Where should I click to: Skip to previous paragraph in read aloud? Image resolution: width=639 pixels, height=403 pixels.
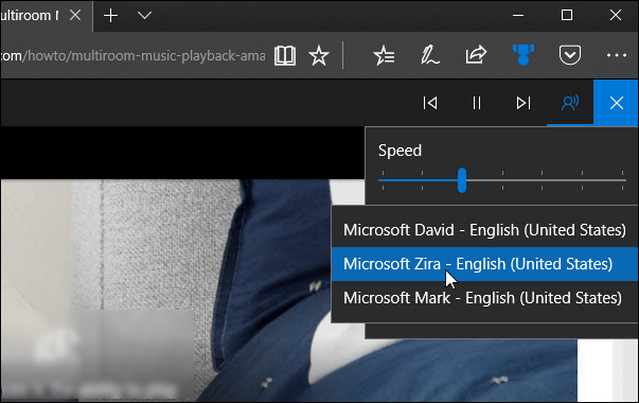pyautogui.click(x=430, y=102)
